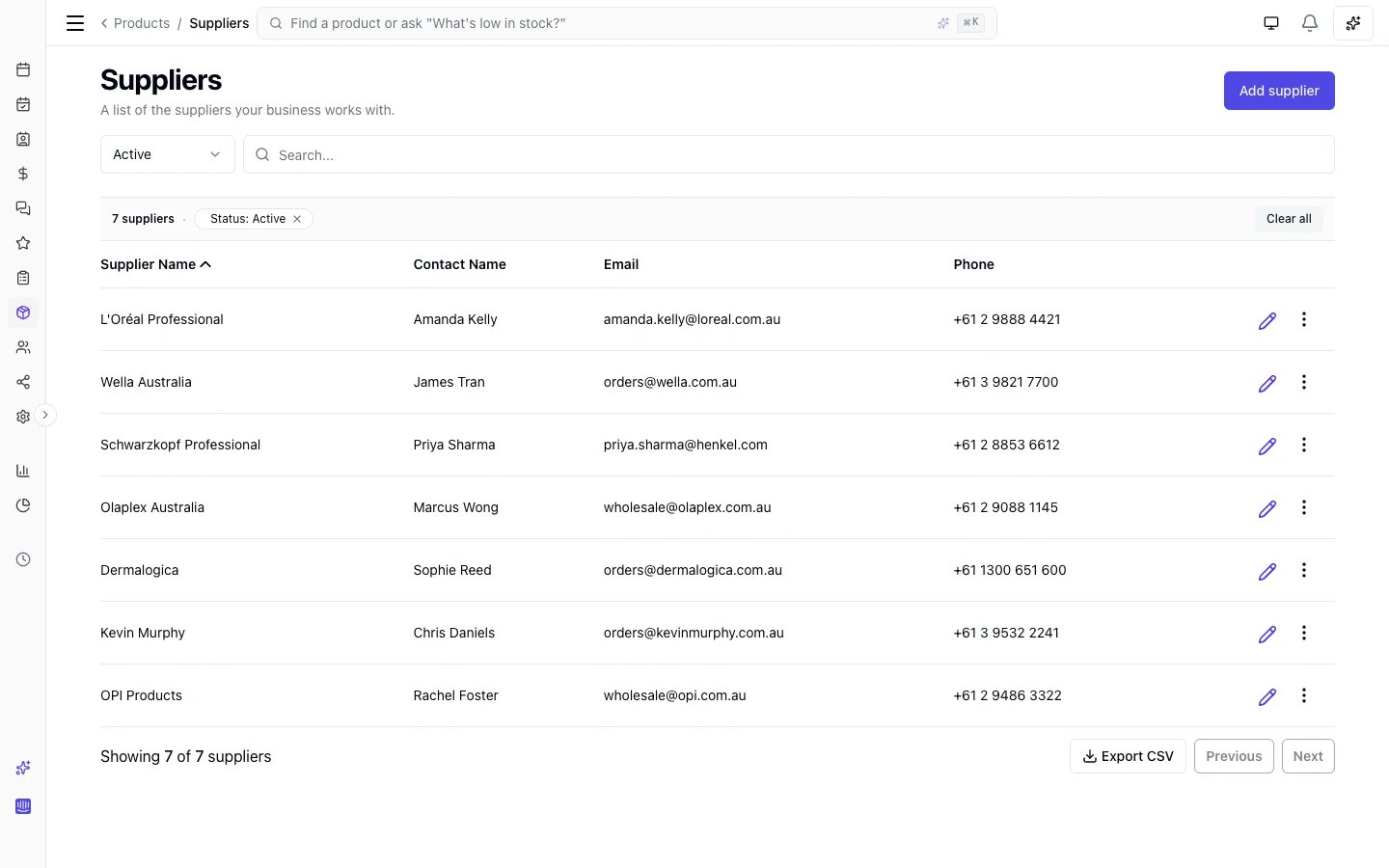Click contact name Chris Daniels
The image size is (1389, 868).
(x=453, y=633)
